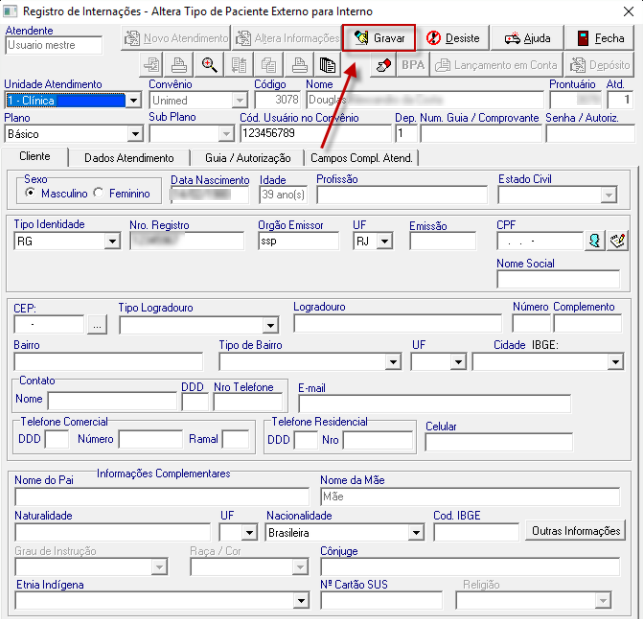This screenshot has height=619, width=643.
Task: Click the CEP input field
Action: click(x=49, y=325)
